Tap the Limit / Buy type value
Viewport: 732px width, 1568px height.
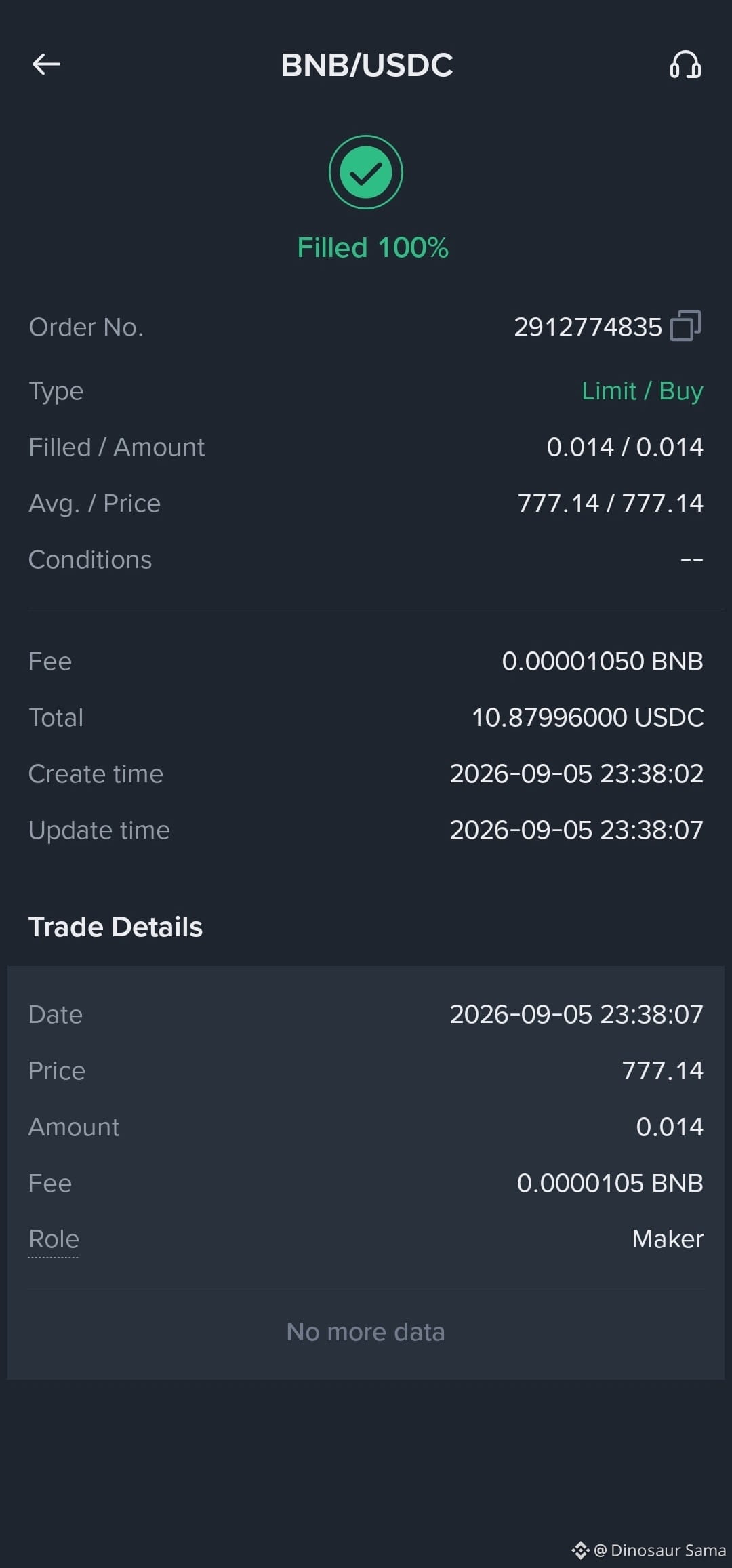[x=643, y=391]
